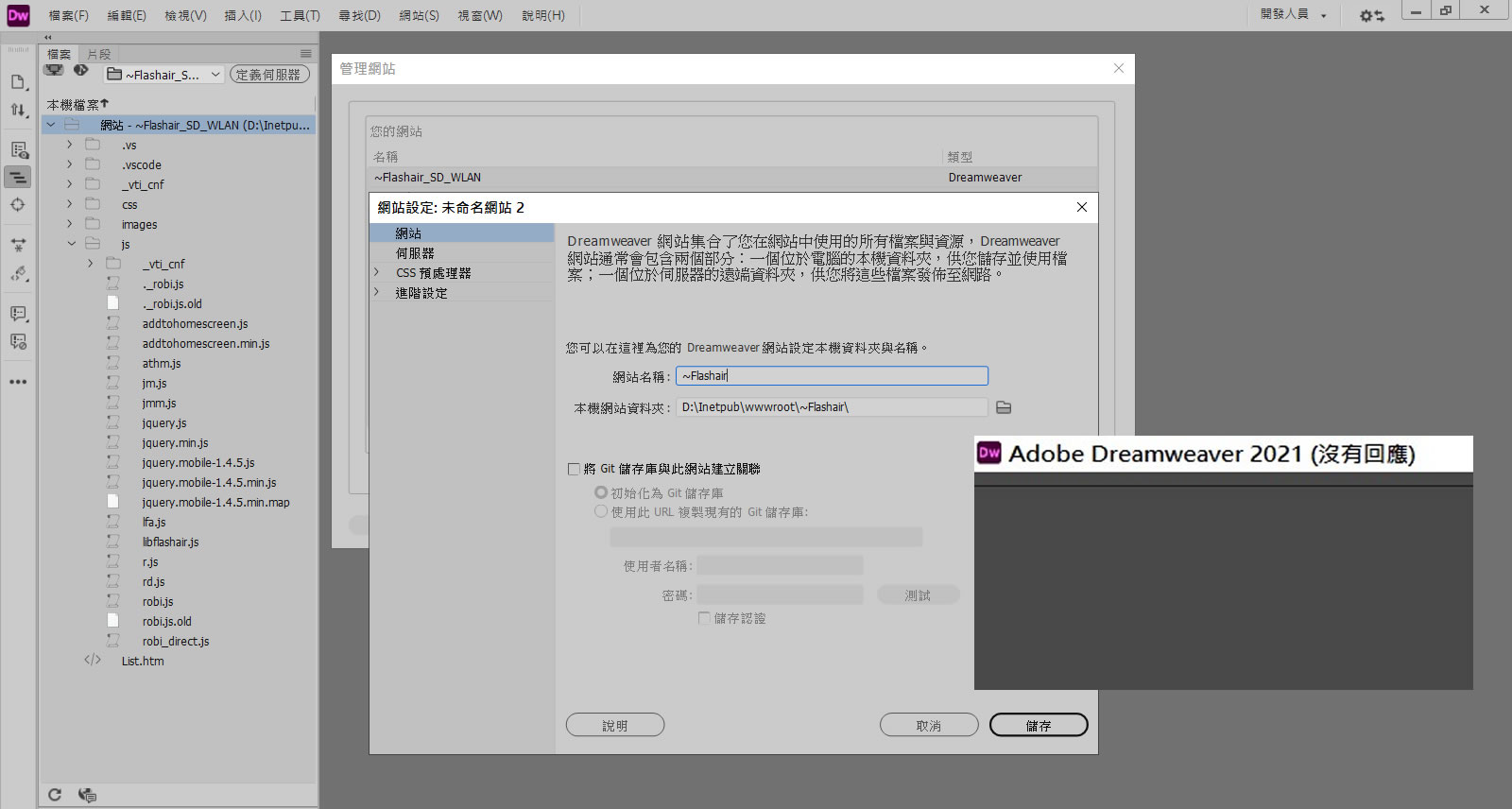Expand the images folder
The height and width of the screenshot is (809, 1512).
(x=69, y=224)
